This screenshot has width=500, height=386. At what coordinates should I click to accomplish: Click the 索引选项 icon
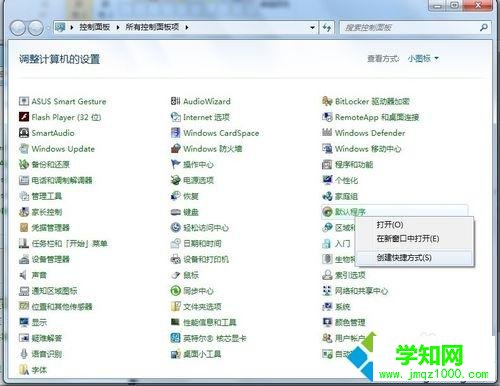click(x=327, y=275)
